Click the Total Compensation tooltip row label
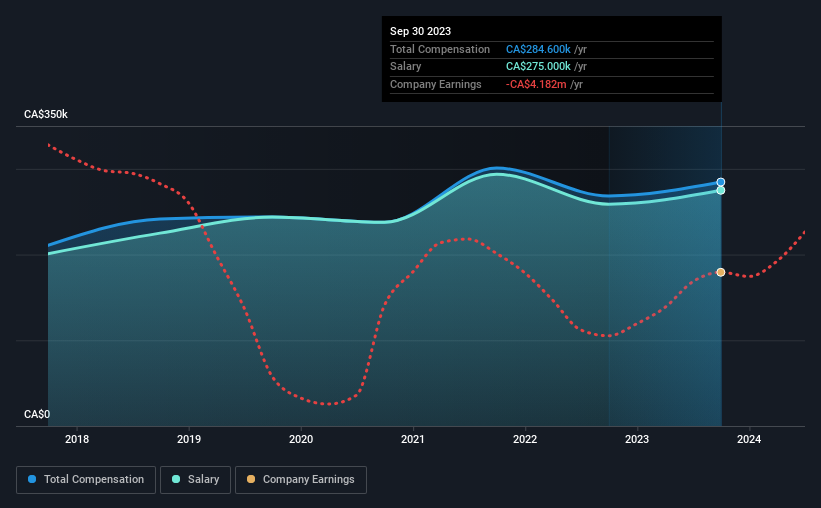821x508 pixels. [x=440, y=49]
